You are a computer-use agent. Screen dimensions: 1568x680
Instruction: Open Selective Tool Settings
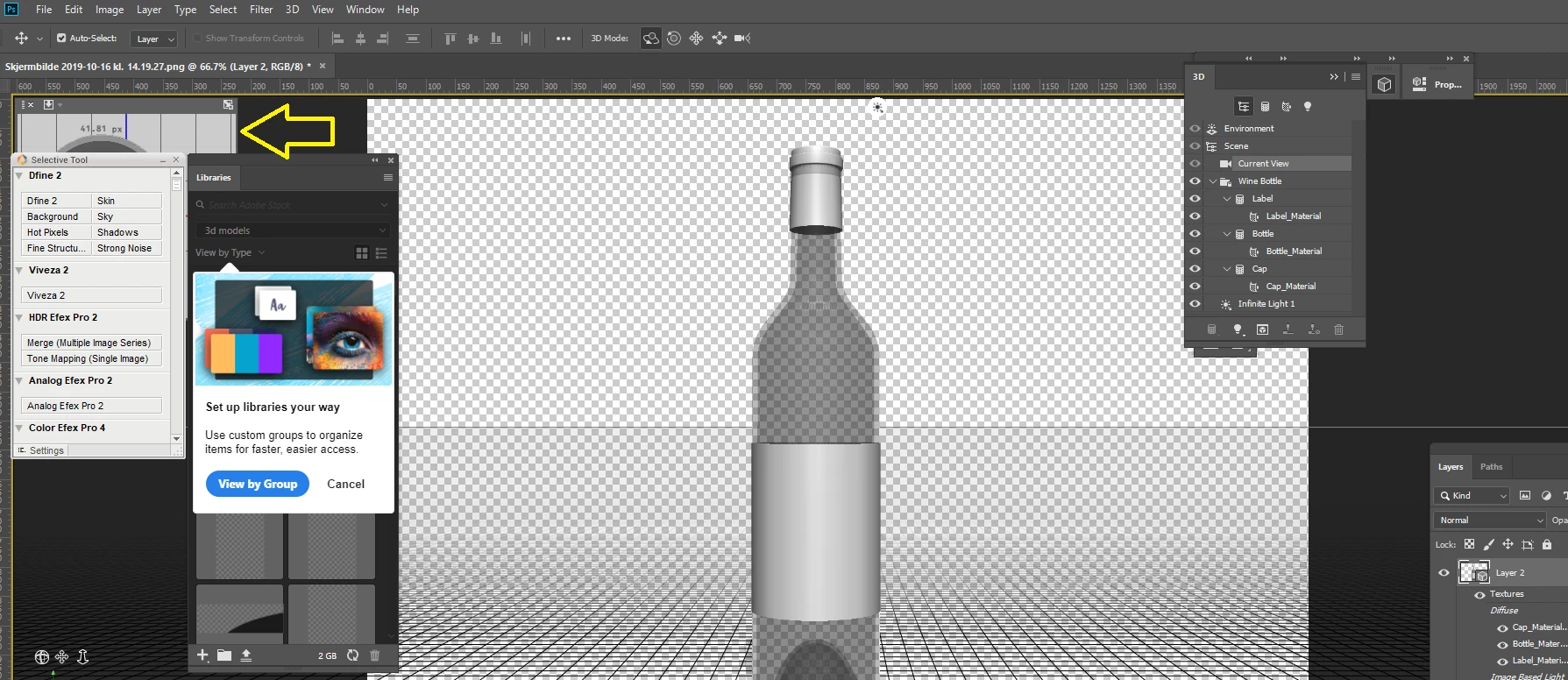point(40,450)
